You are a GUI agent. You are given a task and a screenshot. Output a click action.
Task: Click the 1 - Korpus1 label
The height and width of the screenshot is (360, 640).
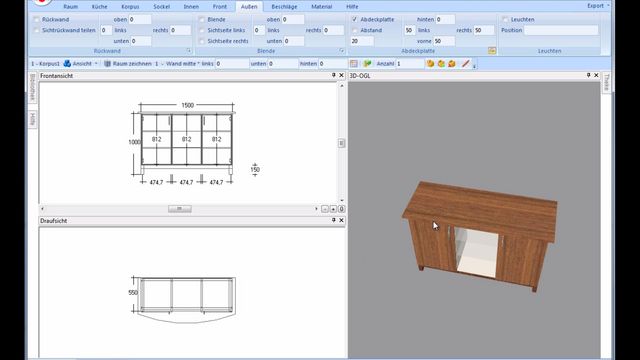click(x=45, y=64)
